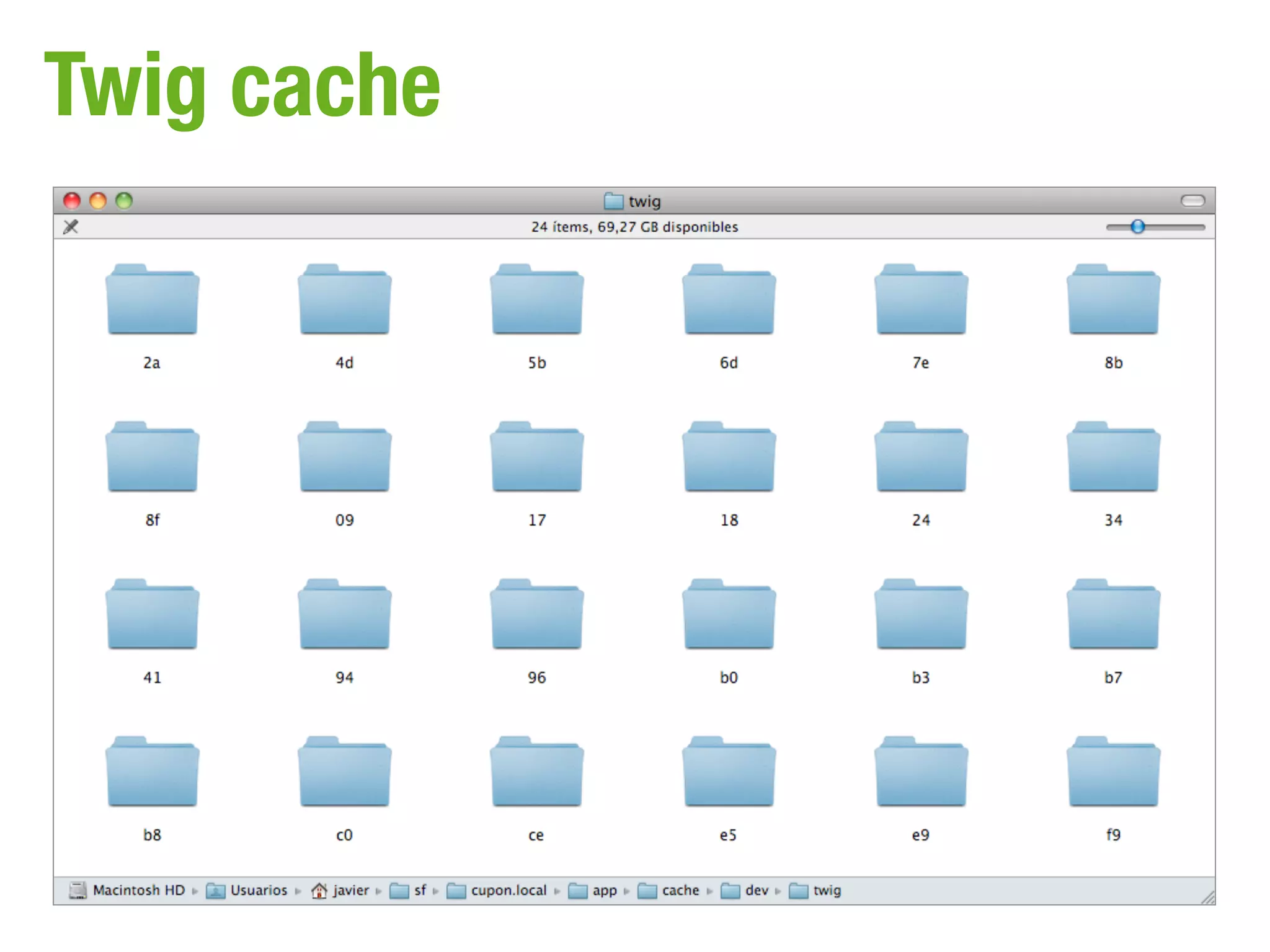This screenshot has width=1270, height=952.
Task: Select the 5b folder icon
Action: [x=537, y=299]
